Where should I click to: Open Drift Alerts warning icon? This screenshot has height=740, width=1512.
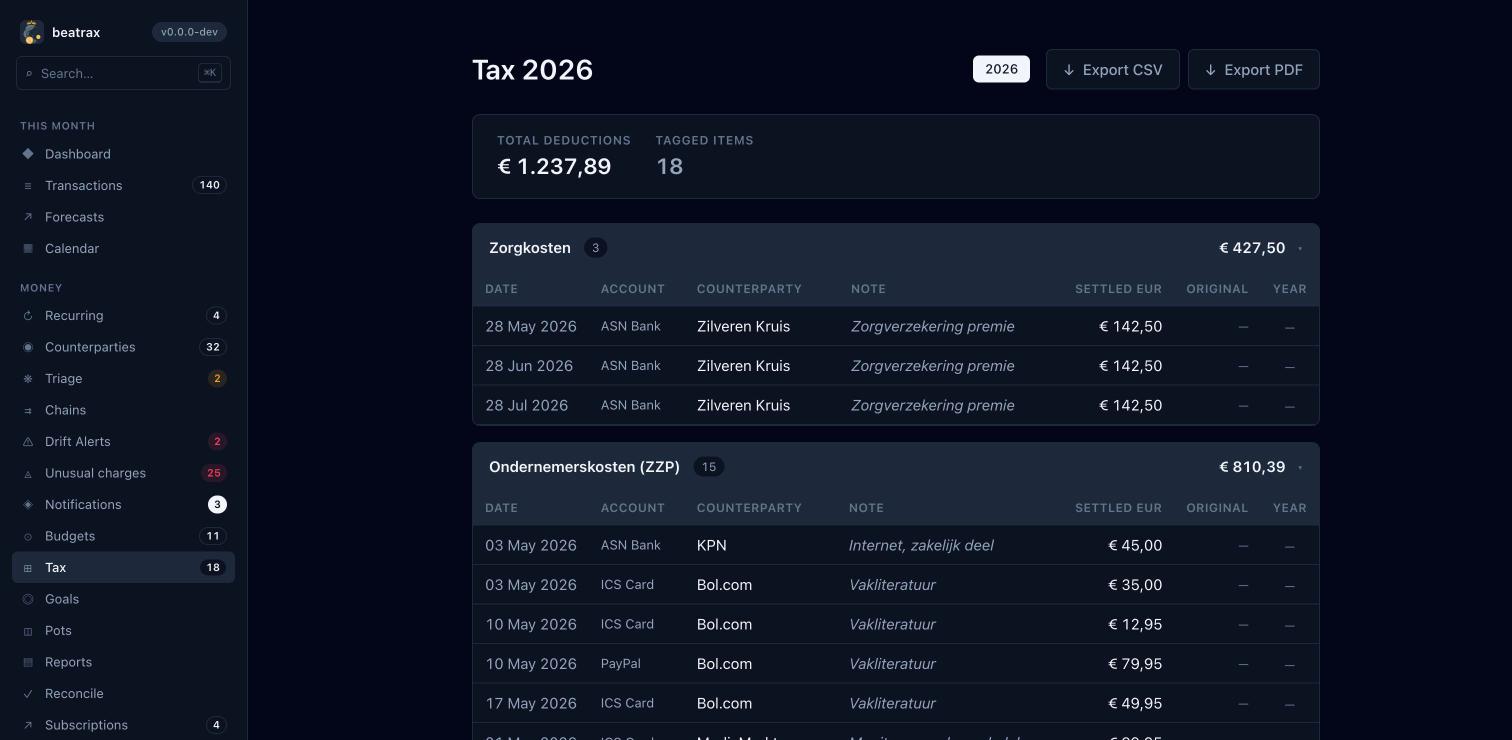[28, 442]
